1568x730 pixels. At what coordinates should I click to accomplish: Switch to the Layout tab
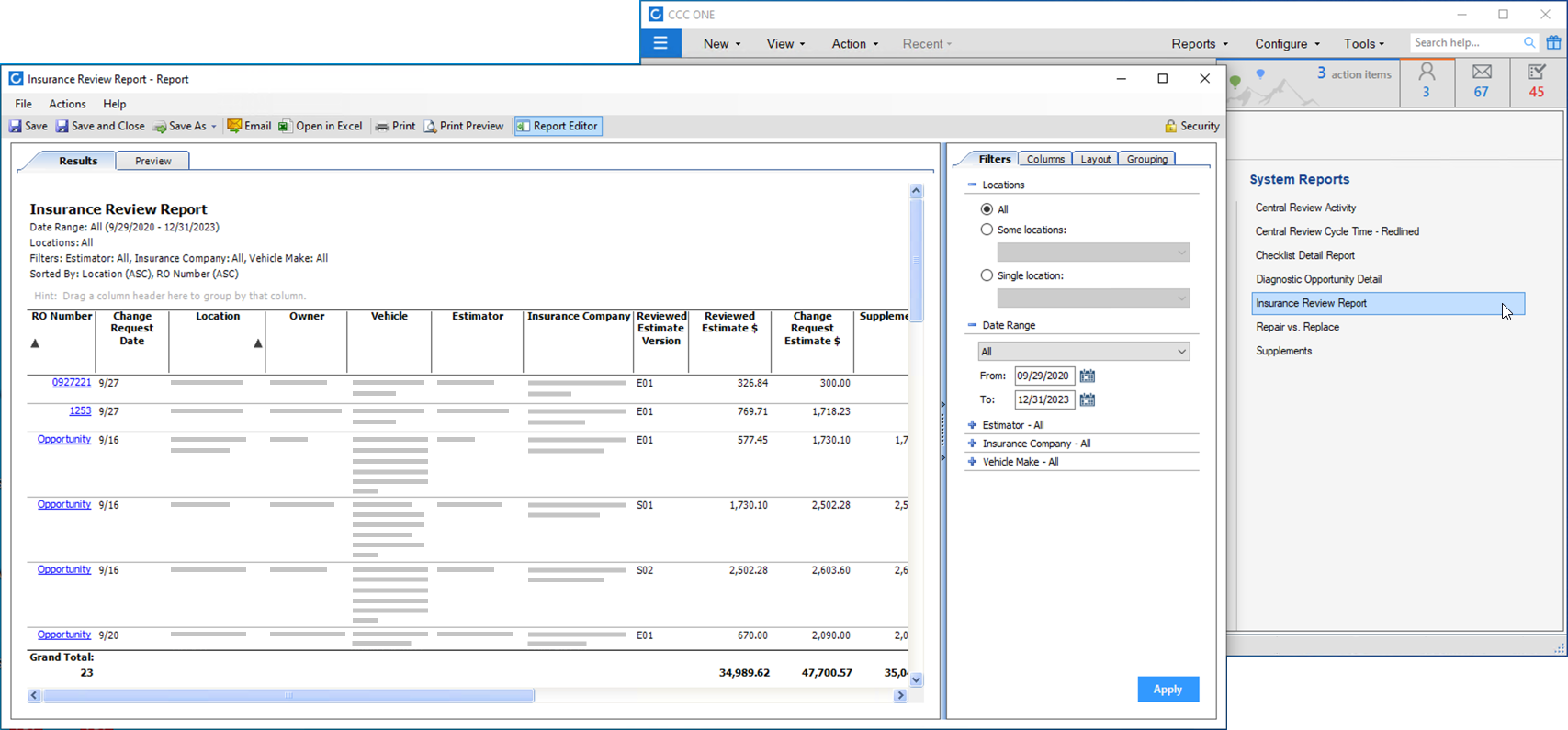(x=1096, y=159)
